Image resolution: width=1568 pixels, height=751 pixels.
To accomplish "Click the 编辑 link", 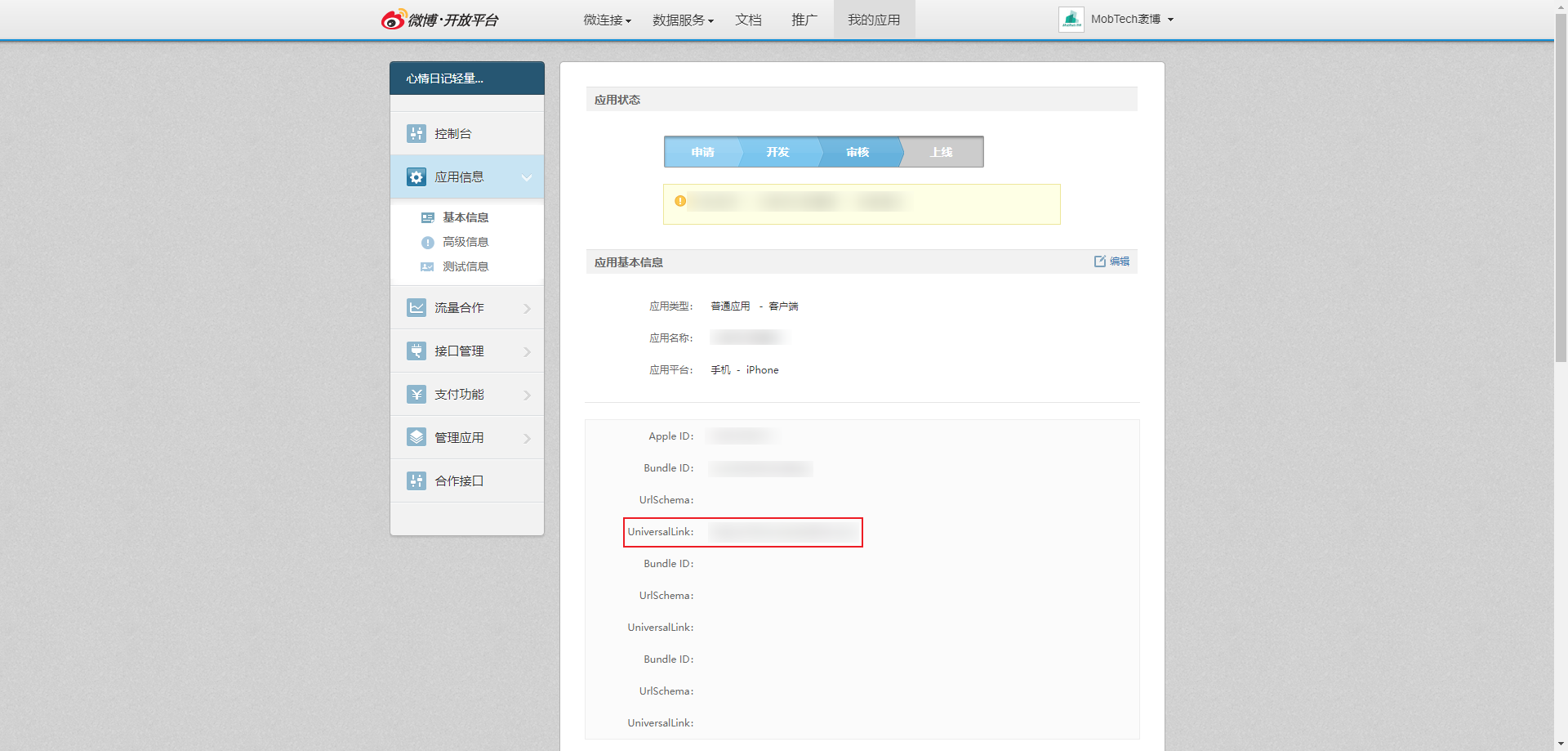I will tap(1120, 262).
